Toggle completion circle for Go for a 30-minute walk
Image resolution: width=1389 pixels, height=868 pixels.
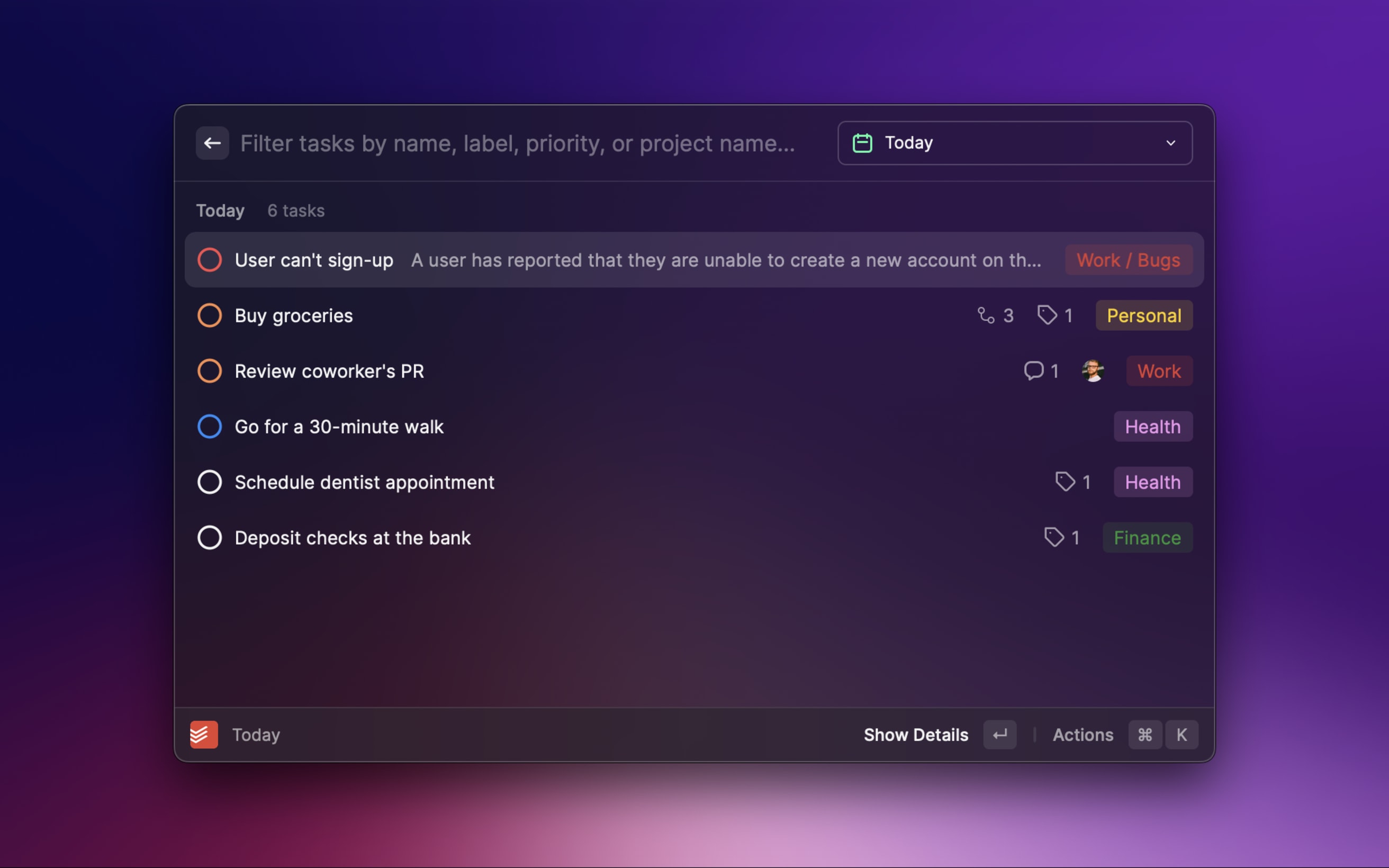click(209, 426)
